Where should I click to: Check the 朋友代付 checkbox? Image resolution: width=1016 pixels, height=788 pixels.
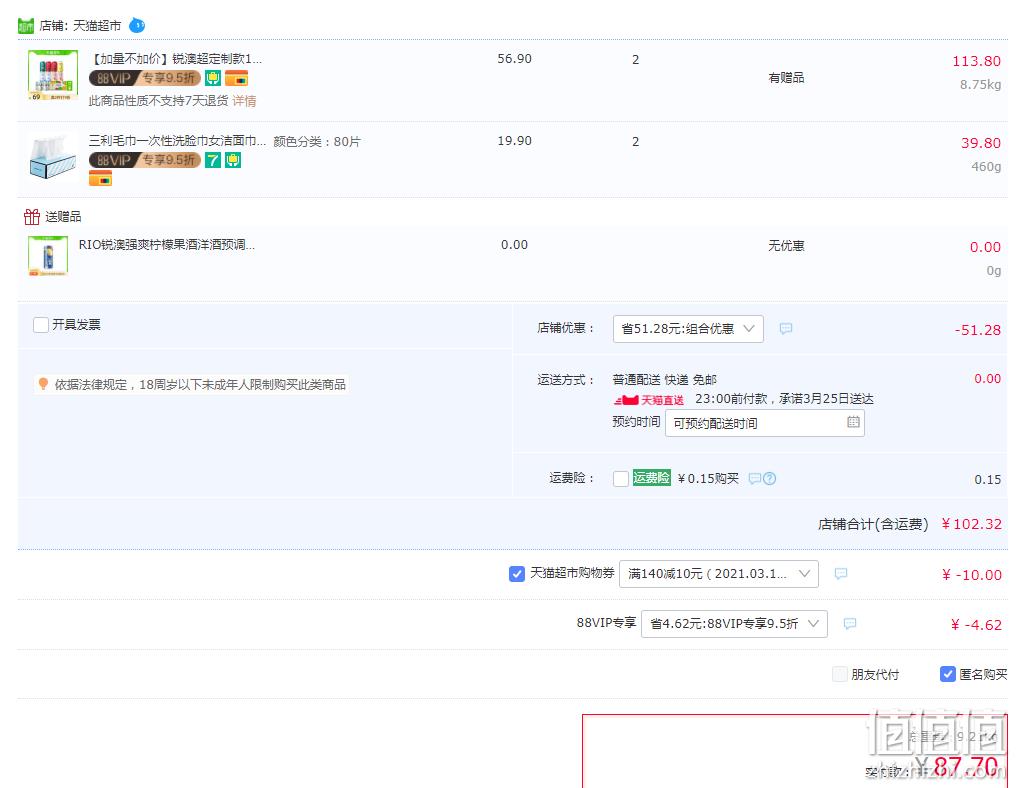(840, 675)
